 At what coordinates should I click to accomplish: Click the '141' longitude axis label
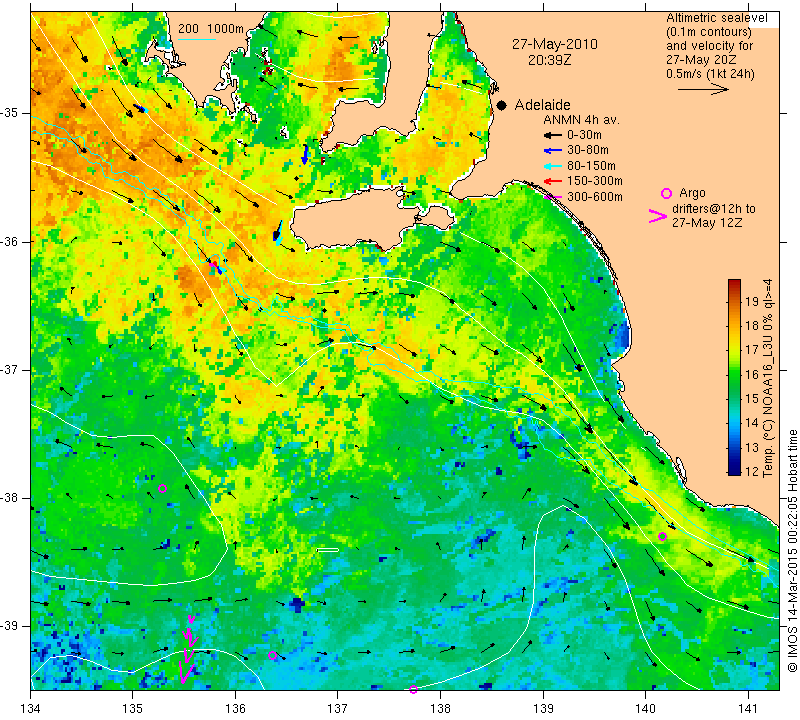click(x=748, y=708)
